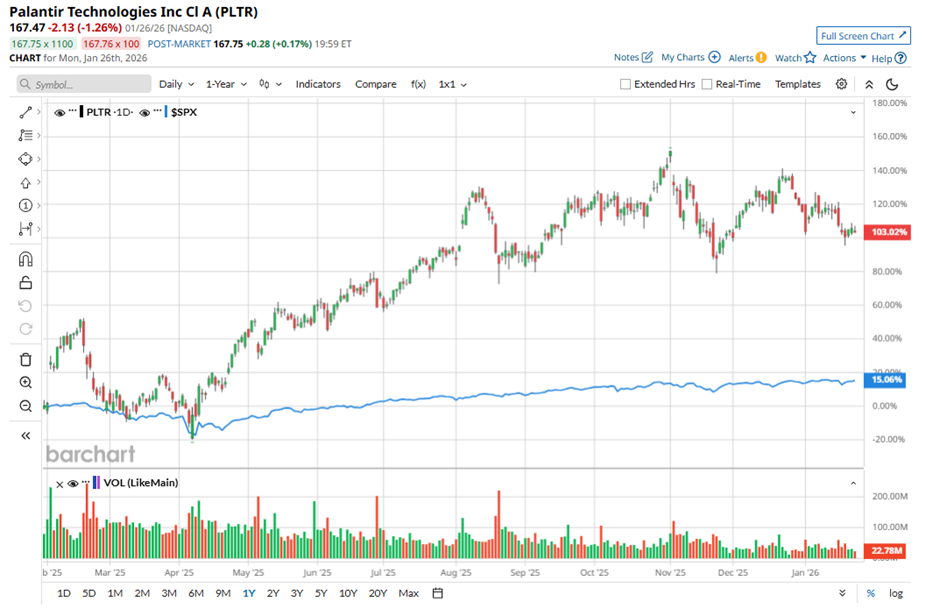Click the trash icon to delete drawings
Image resolution: width=940 pixels, height=616 pixels.
point(26,360)
